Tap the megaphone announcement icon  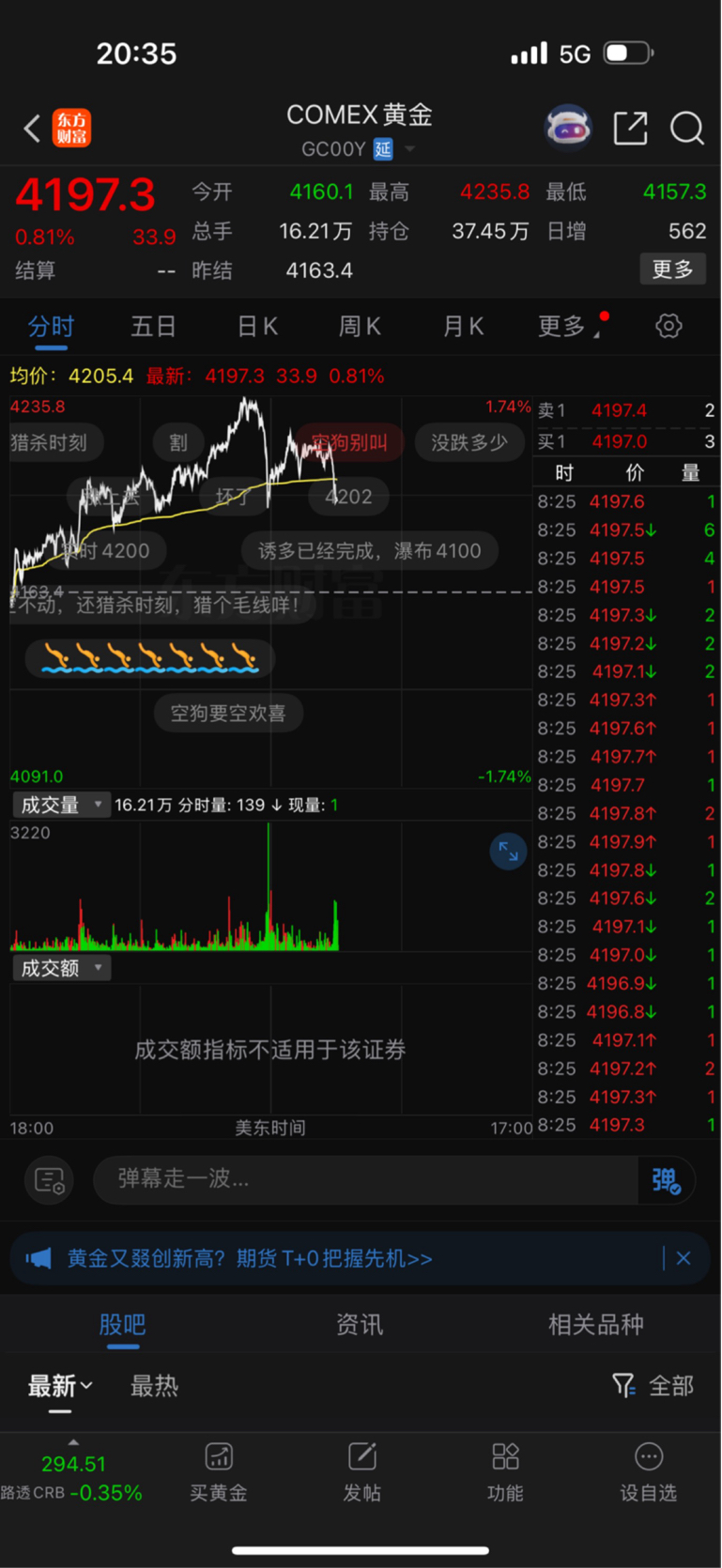pos(38,1258)
